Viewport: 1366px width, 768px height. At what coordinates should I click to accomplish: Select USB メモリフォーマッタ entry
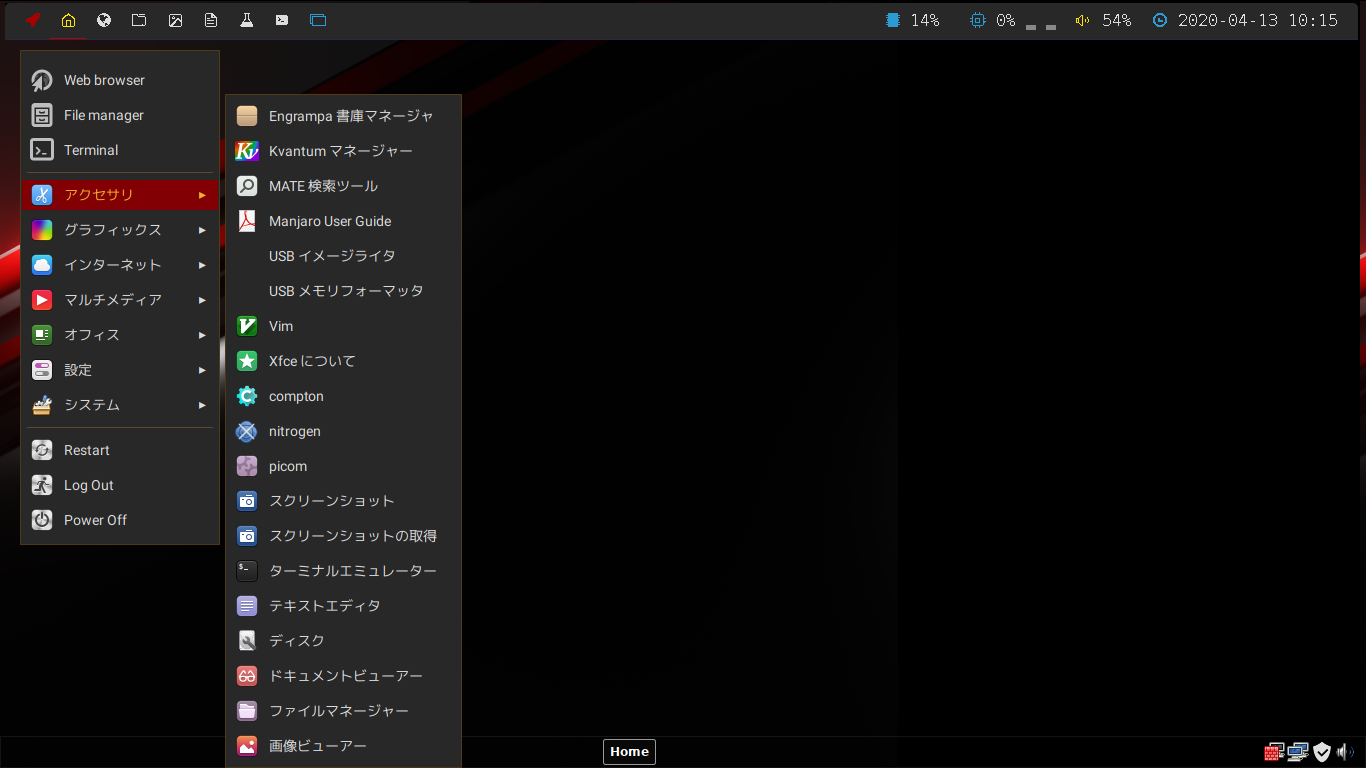coord(343,291)
